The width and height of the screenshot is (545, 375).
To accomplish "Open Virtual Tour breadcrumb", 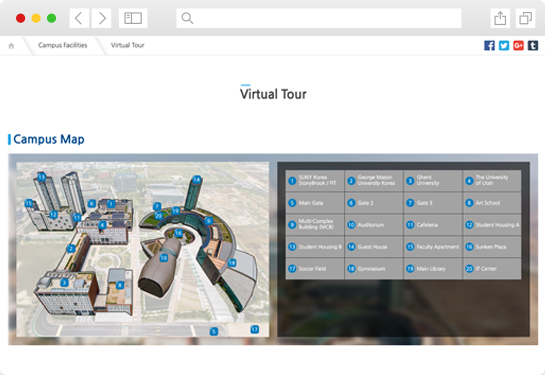I will pos(127,45).
